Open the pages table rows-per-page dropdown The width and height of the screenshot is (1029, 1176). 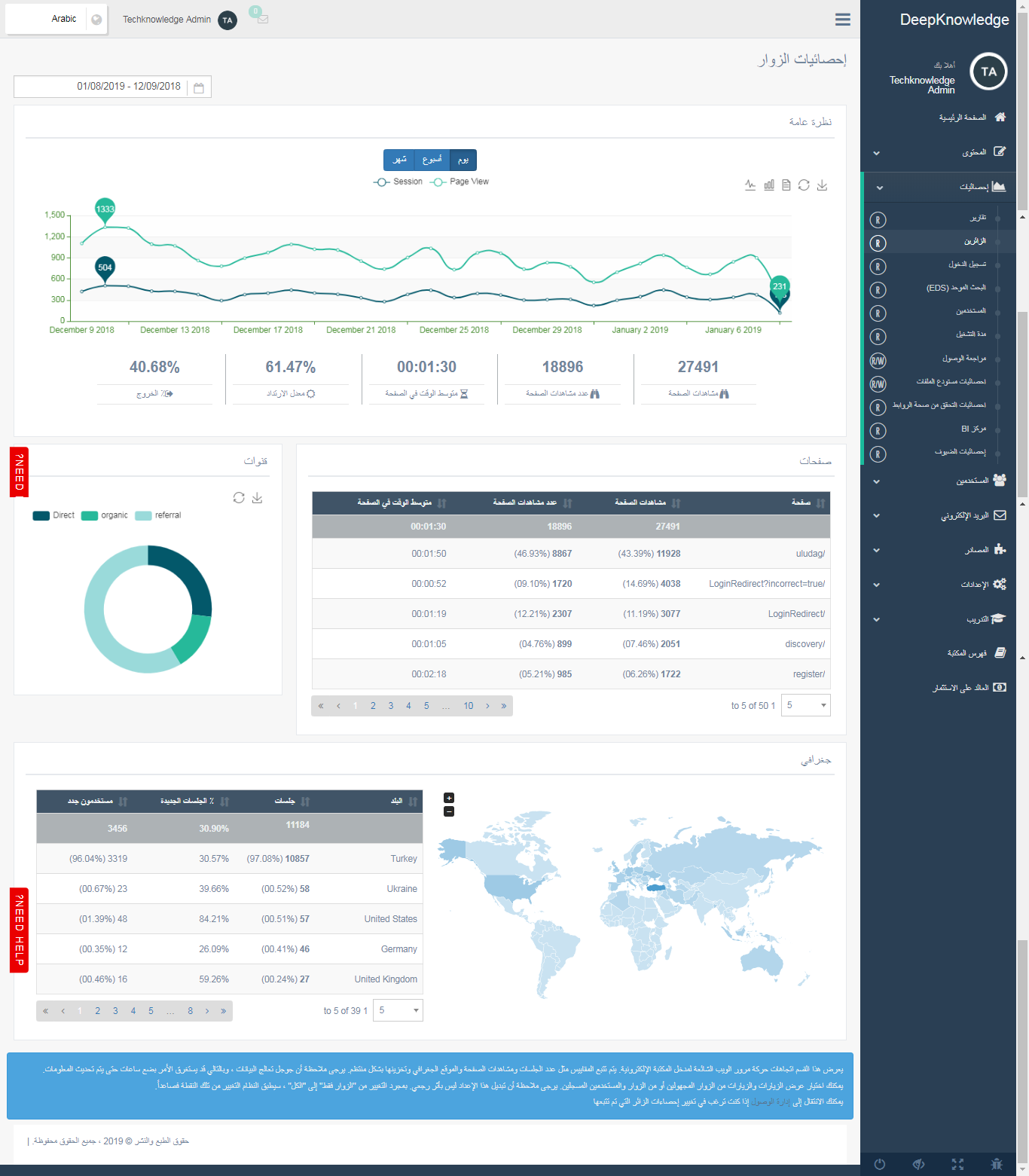click(805, 705)
